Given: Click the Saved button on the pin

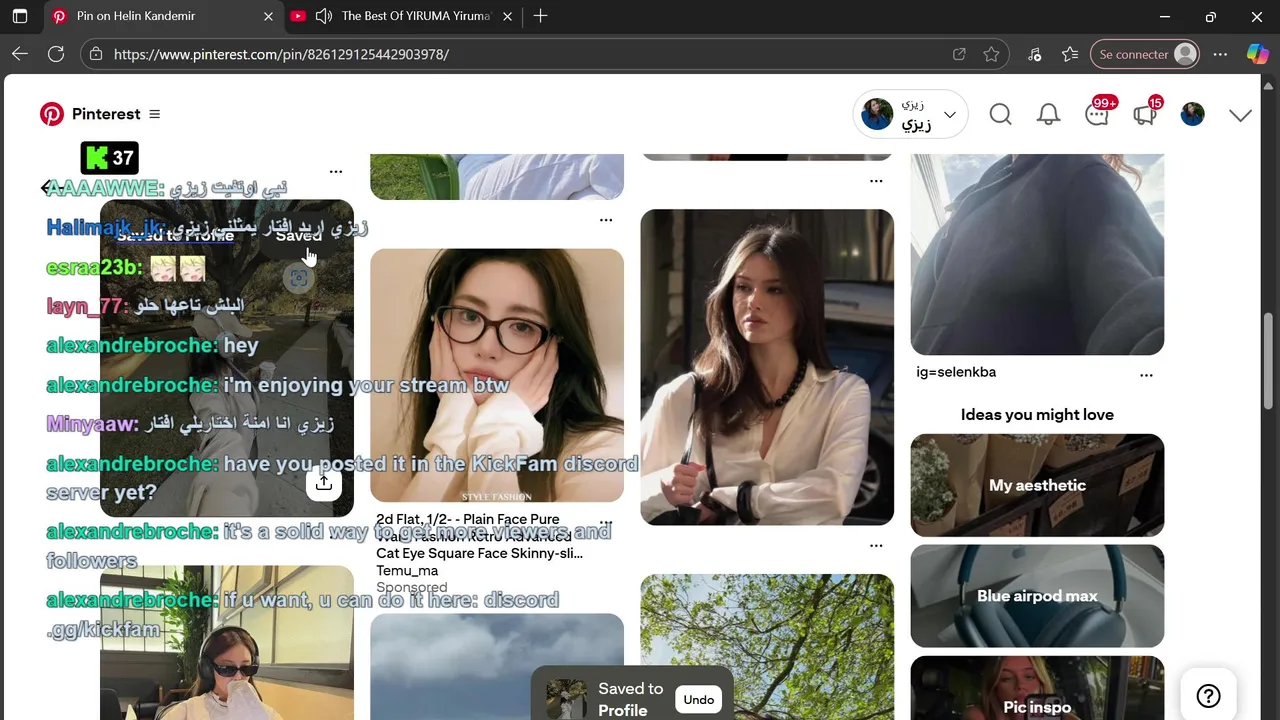Looking at the screenshot, I should point(298,236).
